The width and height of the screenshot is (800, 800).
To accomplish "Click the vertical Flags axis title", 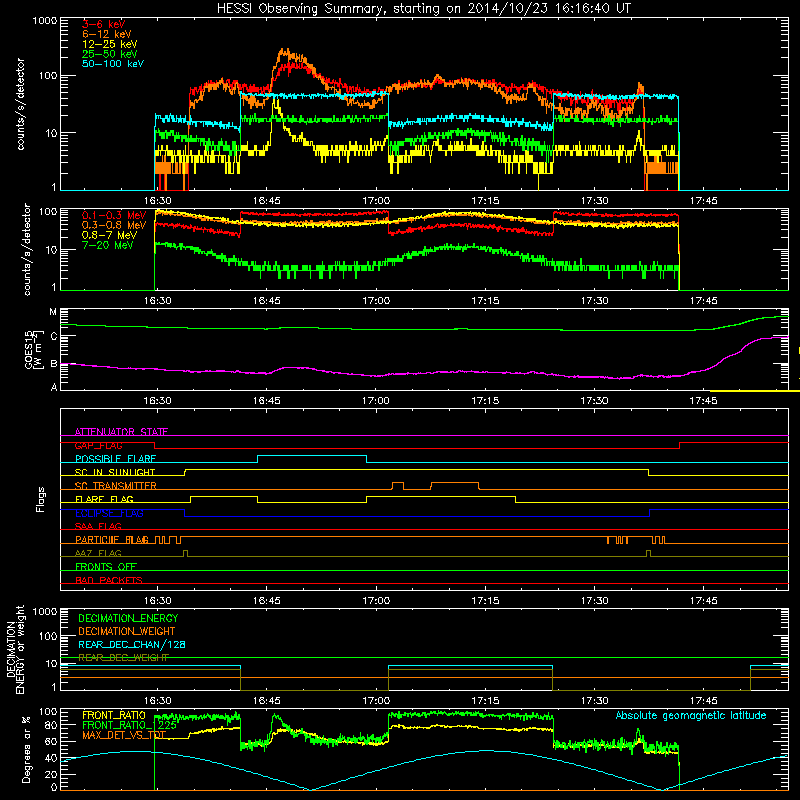I will pyautogui.click(x=41, y=499).
